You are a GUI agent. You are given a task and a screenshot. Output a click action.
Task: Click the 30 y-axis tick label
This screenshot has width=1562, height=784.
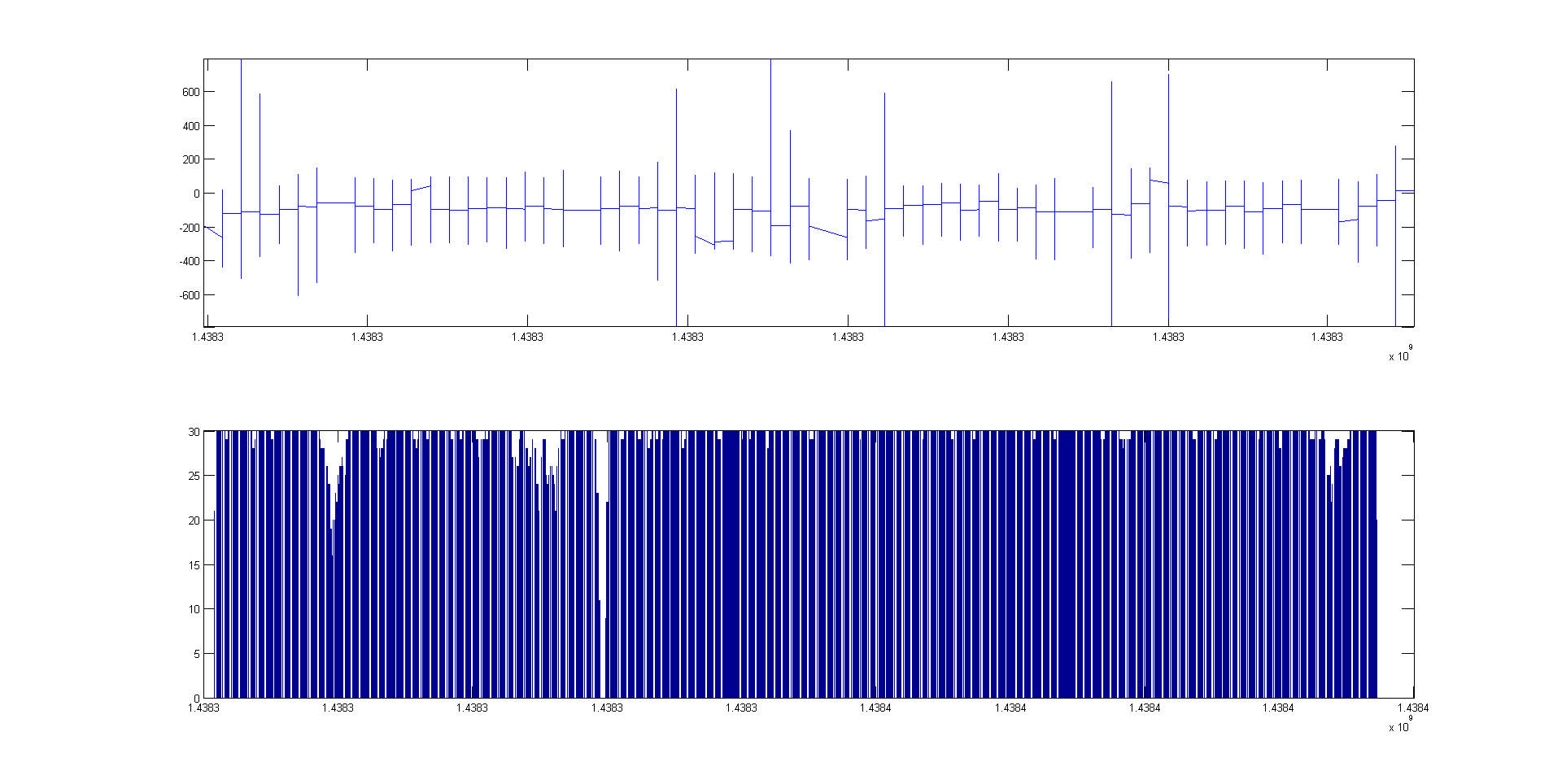click(194, 432)
